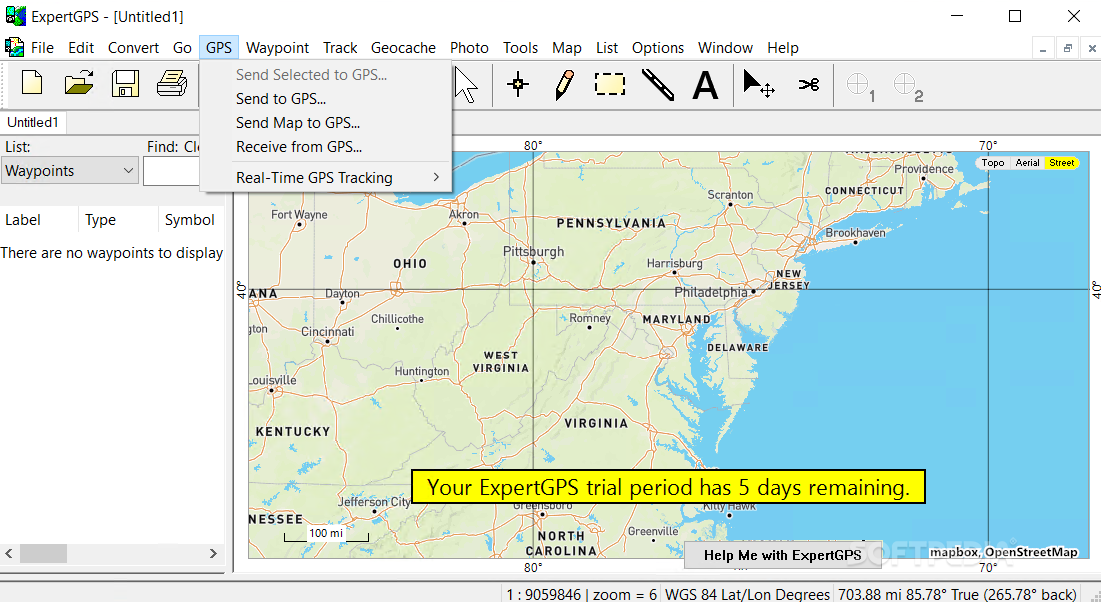The image size is (1101, 602).
Task: Select the arrow pointer tool
Action: [x=466, y=85]
